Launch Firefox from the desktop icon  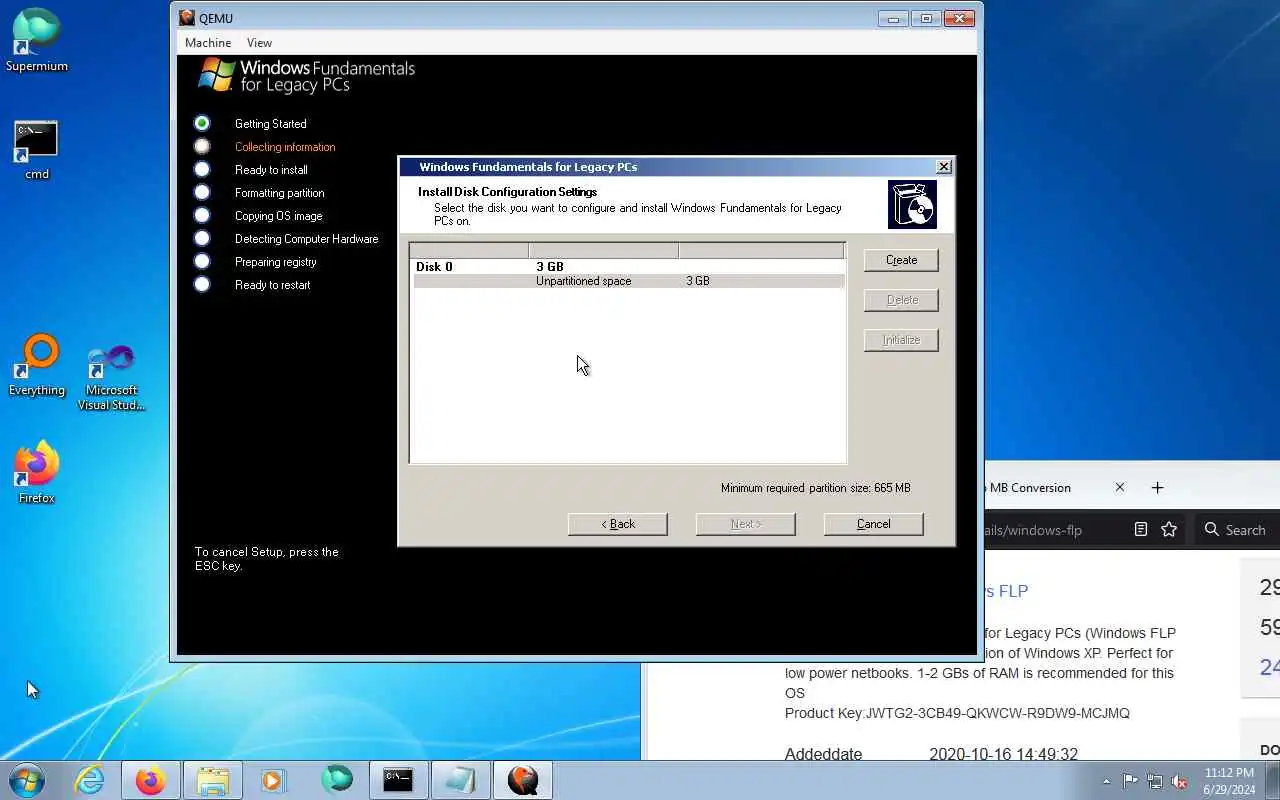click(37, 472)
